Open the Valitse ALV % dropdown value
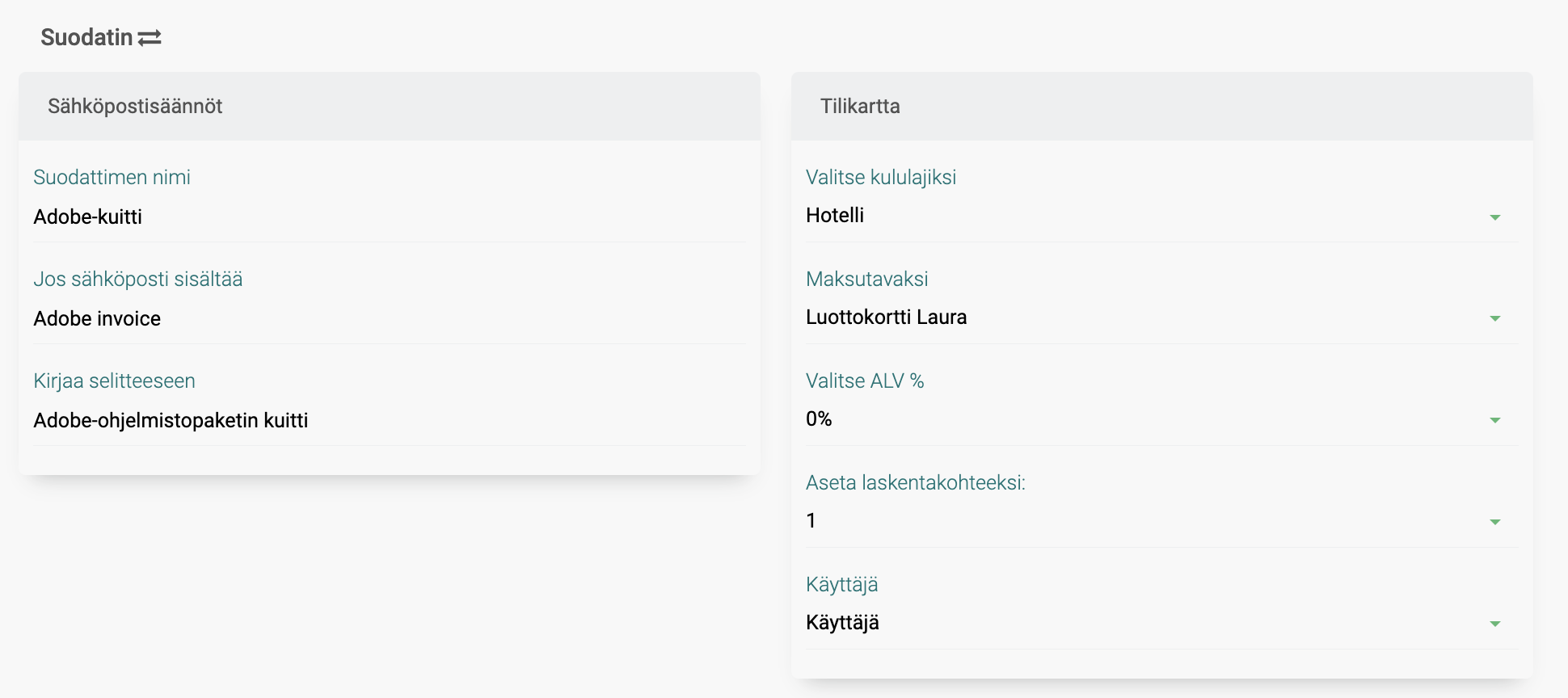The image size is (1568, 698). click(1132, 419)
